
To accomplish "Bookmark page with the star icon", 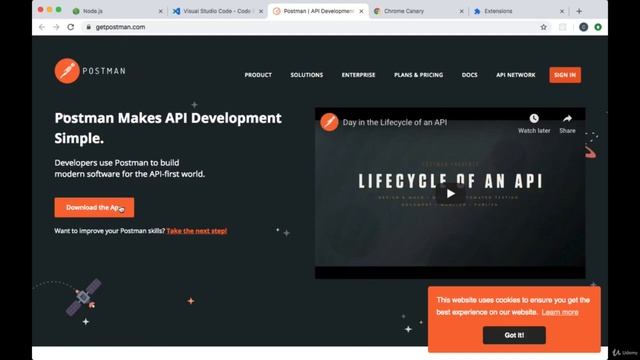I will point(543,27).
